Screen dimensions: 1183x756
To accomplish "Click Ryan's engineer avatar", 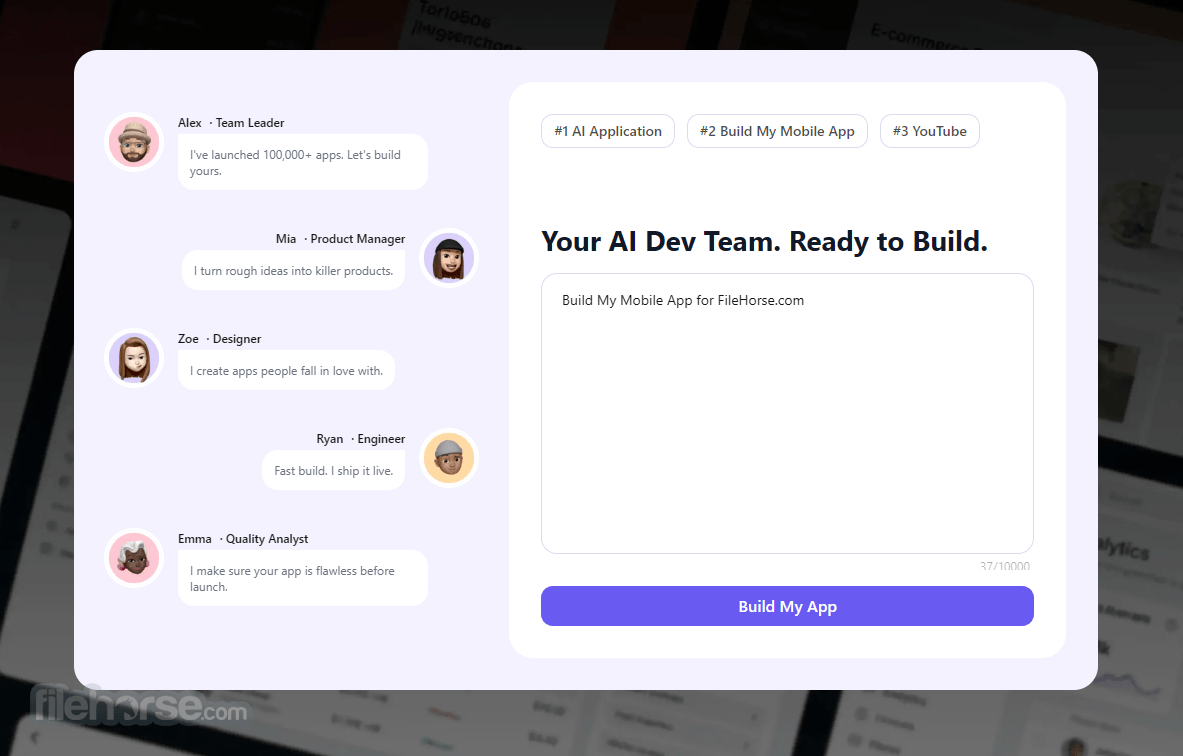I will point(449,458).
